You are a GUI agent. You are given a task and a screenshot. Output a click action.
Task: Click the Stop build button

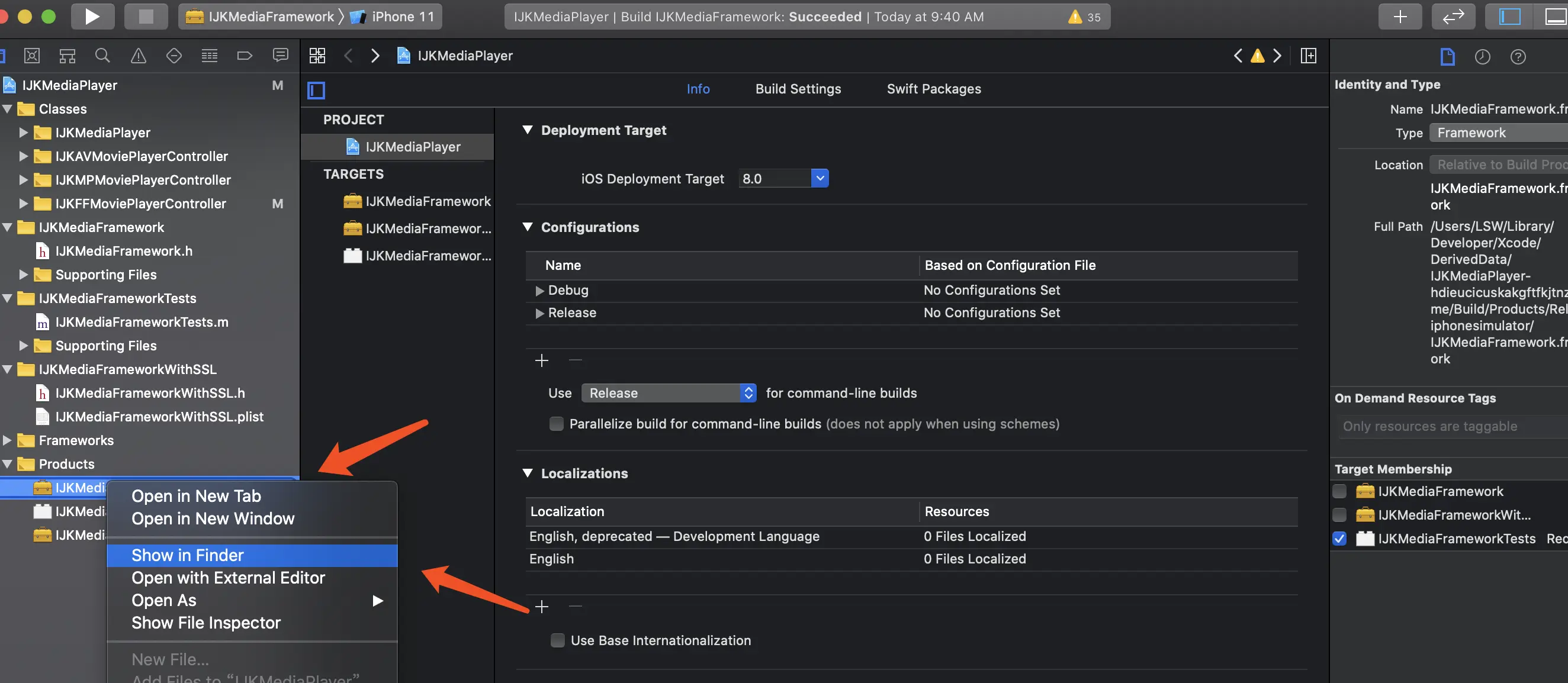click(146, 17)
